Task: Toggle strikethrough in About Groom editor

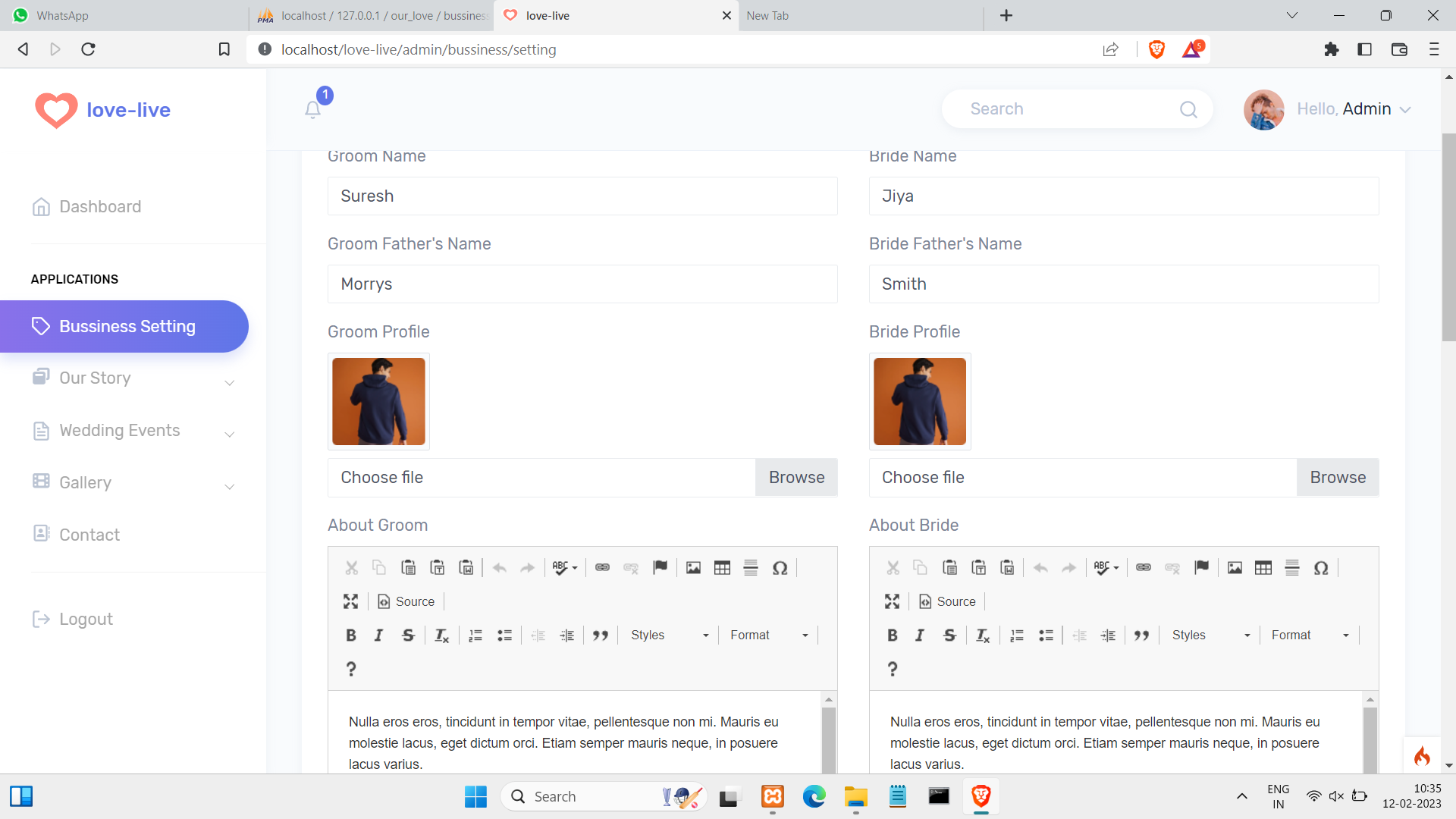Action: point(408,635)
